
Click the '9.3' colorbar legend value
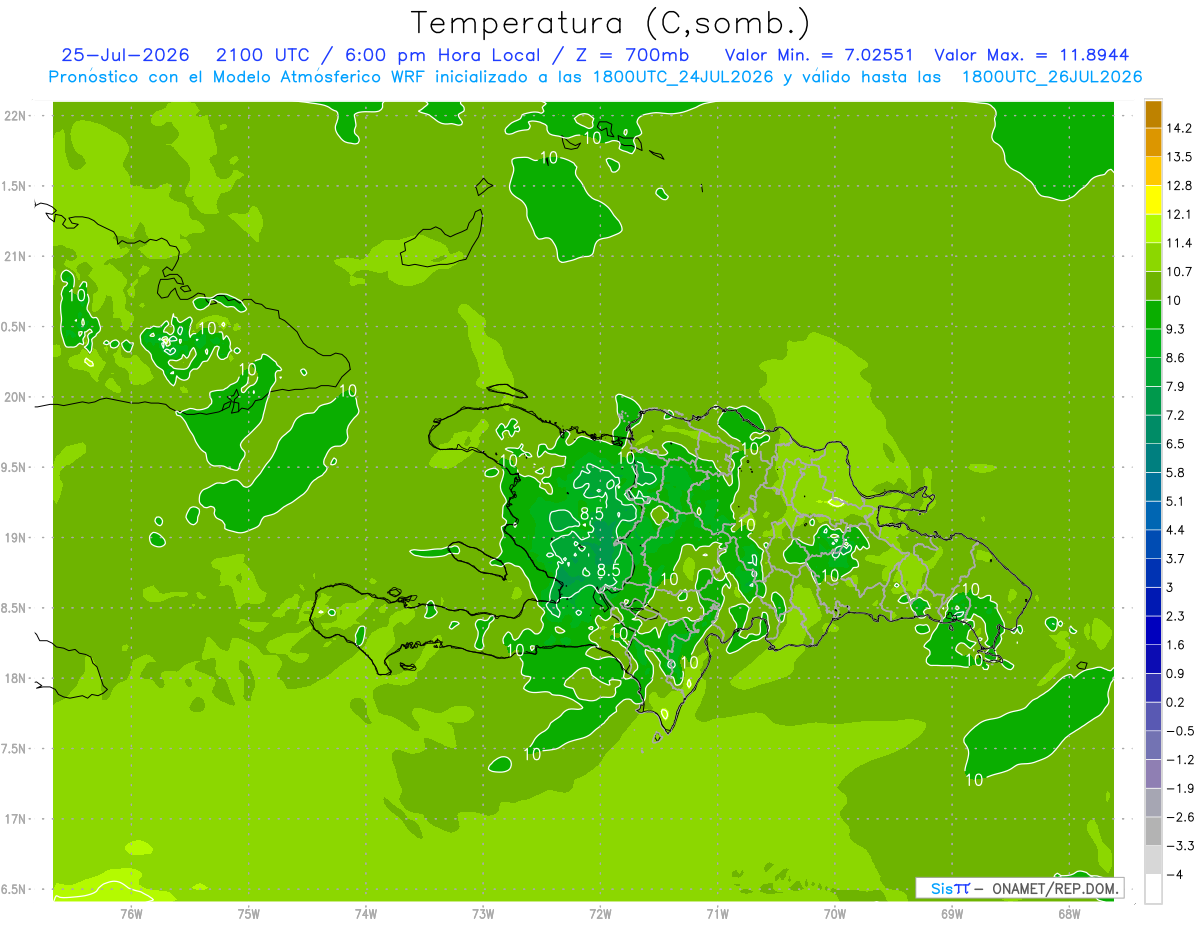[1175, 329]
